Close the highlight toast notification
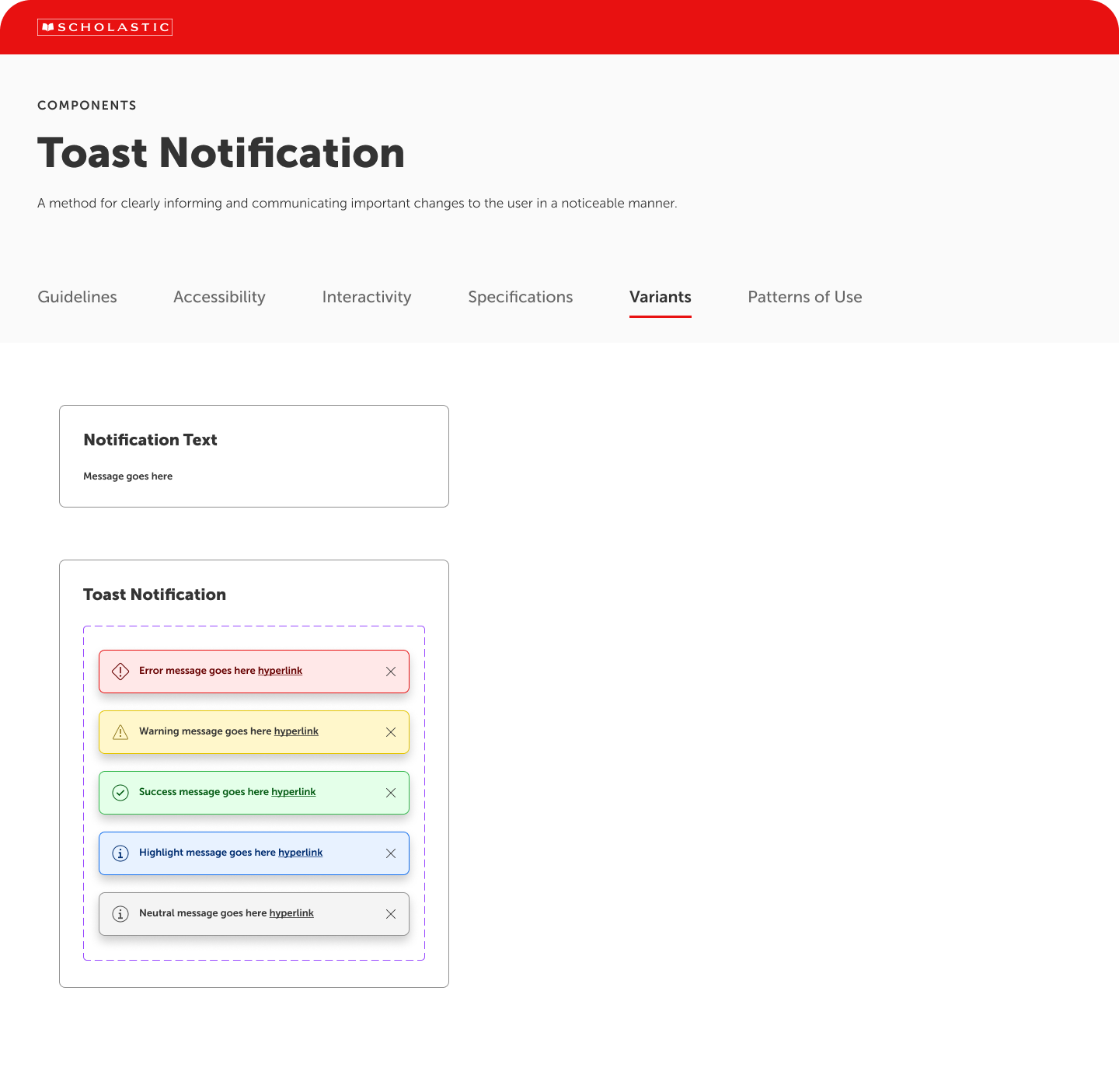 click(391, 853)
